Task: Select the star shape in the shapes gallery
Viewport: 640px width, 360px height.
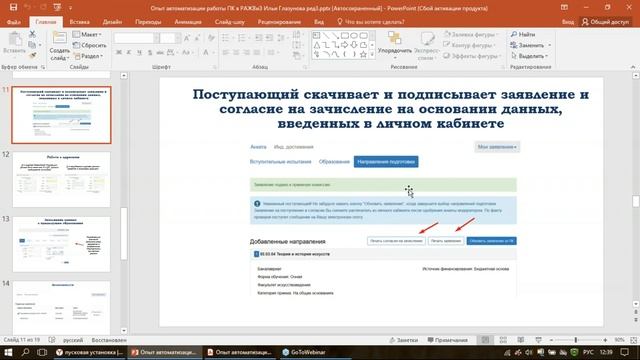Action: coord(363,54)
